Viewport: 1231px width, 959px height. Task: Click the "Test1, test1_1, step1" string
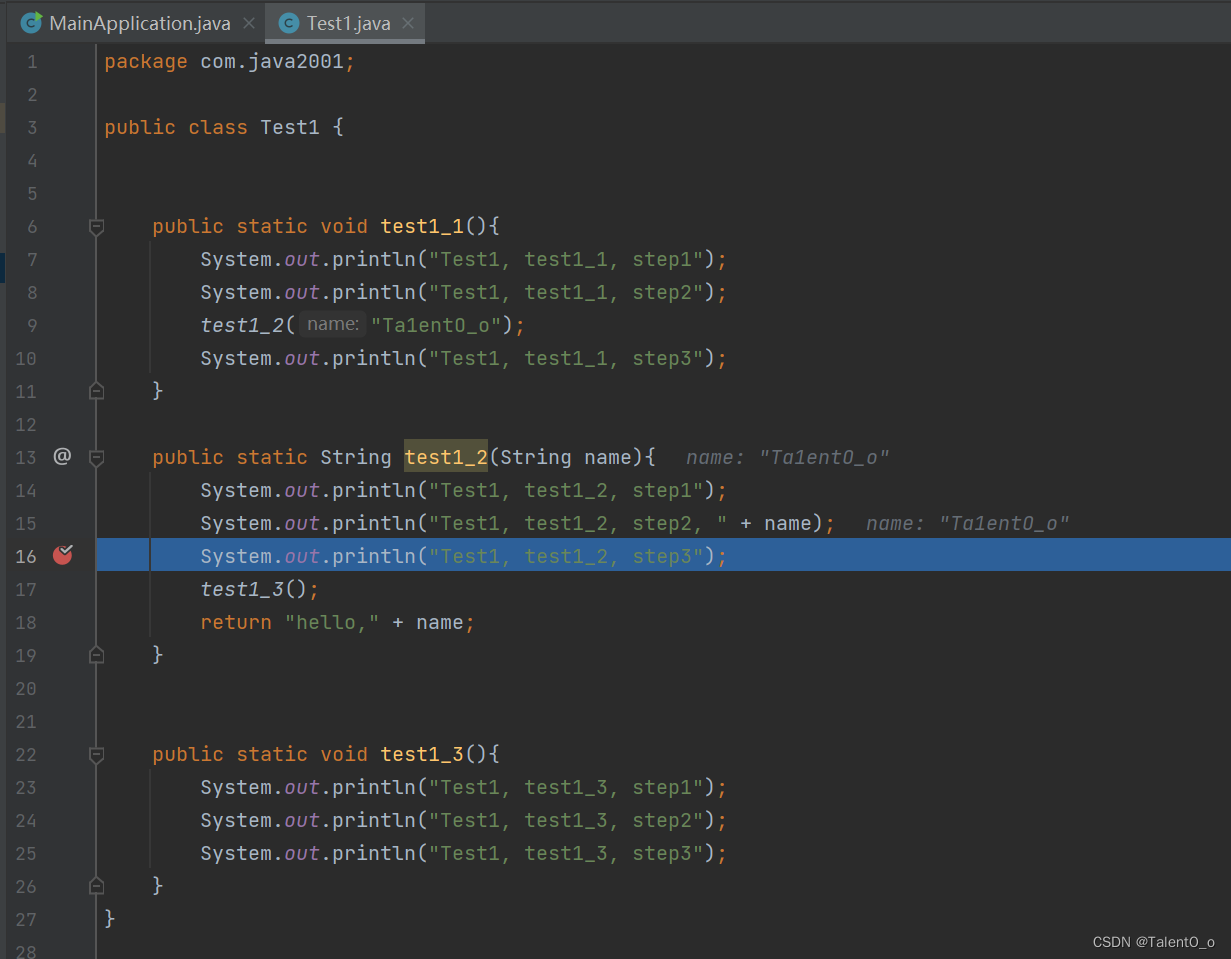pyautogui.click(x=567, y=259)
